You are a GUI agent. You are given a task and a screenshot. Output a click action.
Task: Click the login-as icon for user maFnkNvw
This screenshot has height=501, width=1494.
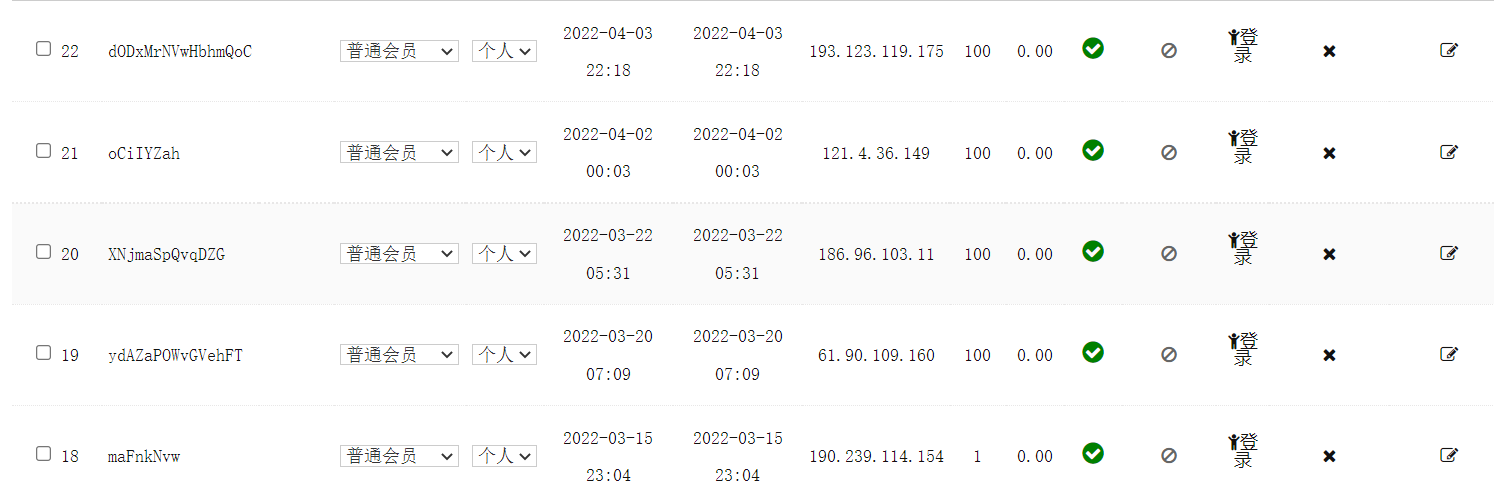[1243, 450]
